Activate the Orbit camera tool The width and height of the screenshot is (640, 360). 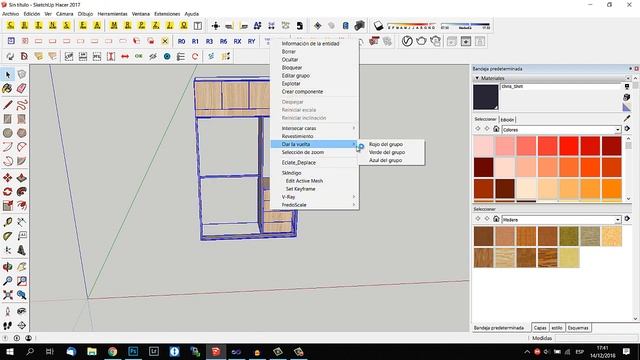coord(7,267)
